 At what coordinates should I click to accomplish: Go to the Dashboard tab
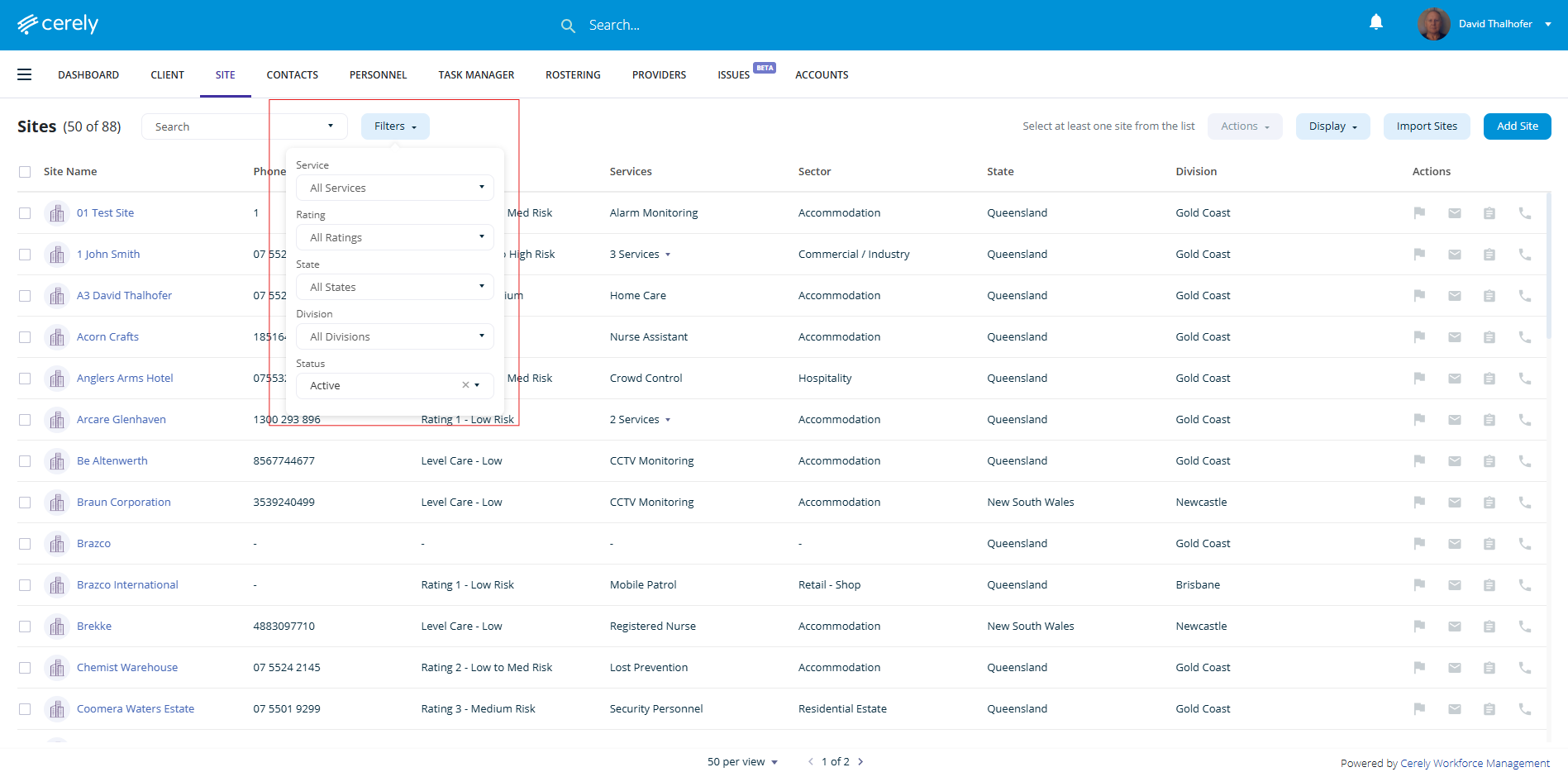(x=88, y=75)
